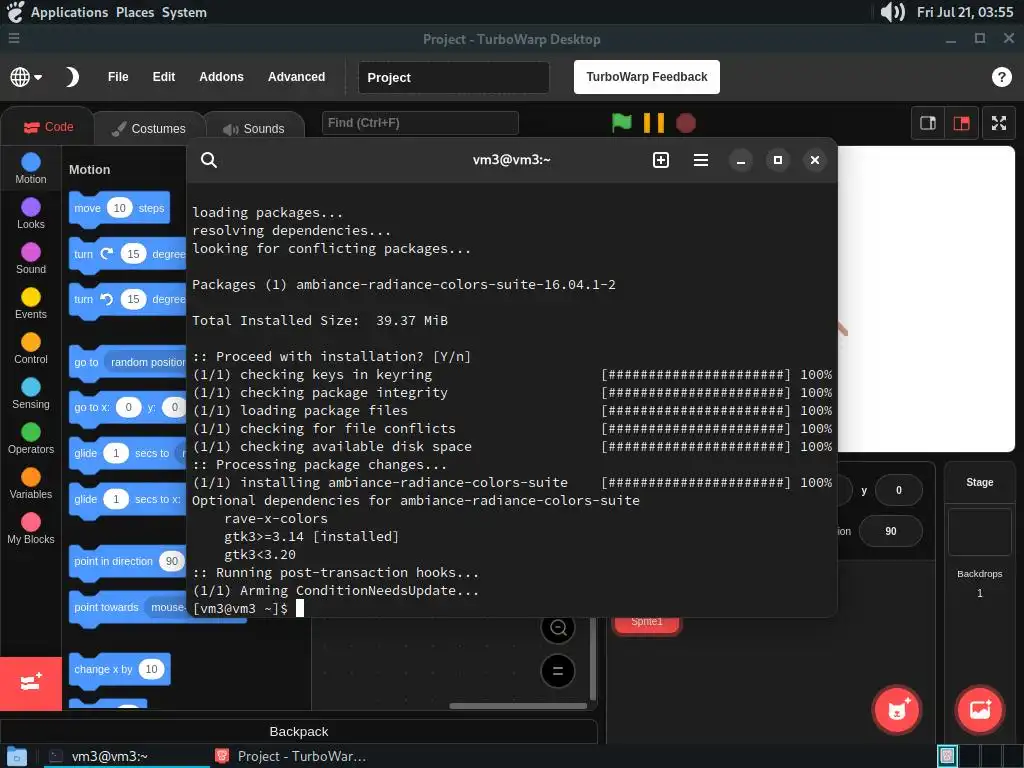Select the Sensing blocks category
1024x768 pixels.
click(x=31, y=394)
